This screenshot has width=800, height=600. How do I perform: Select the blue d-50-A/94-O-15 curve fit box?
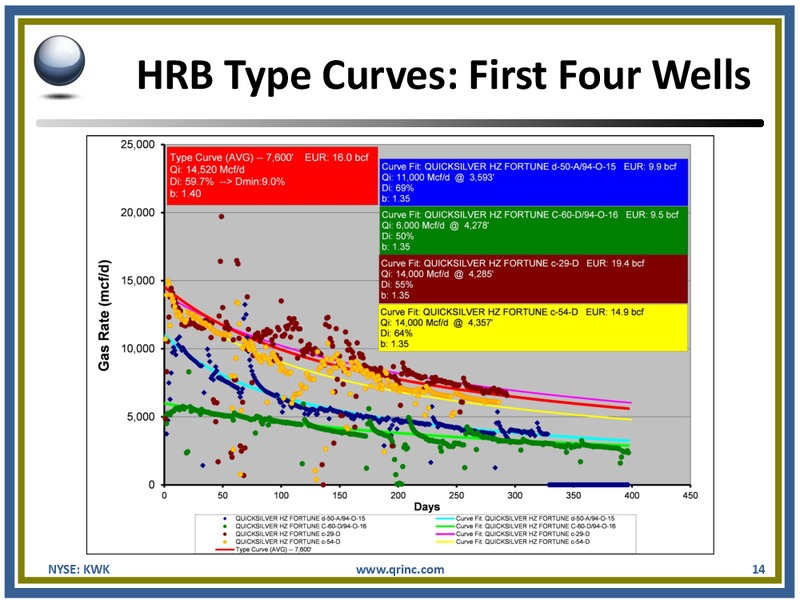(533, 182)
